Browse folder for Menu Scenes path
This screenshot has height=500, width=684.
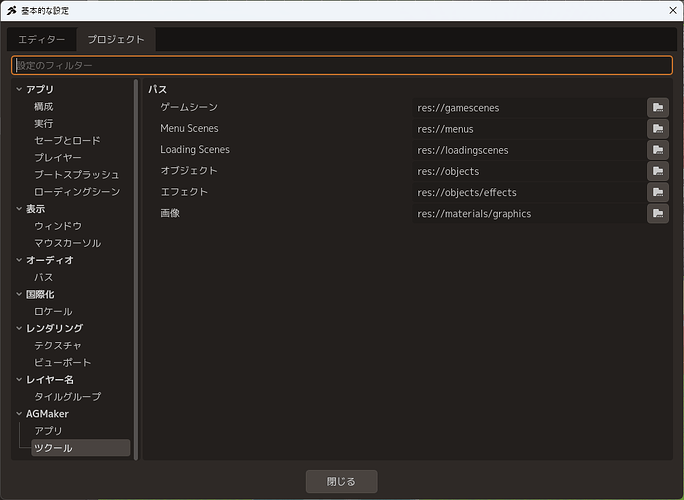coord(658,129)
